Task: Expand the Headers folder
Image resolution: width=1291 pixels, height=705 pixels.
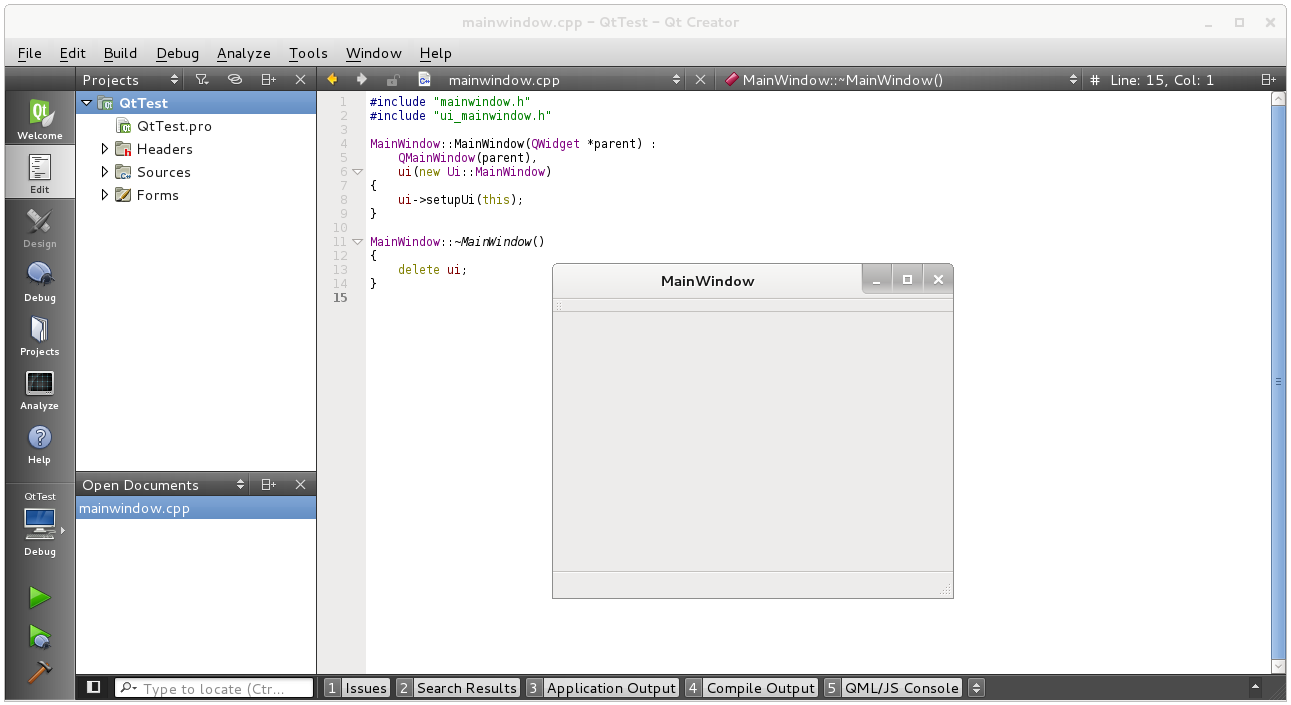Action: [105, 149]
